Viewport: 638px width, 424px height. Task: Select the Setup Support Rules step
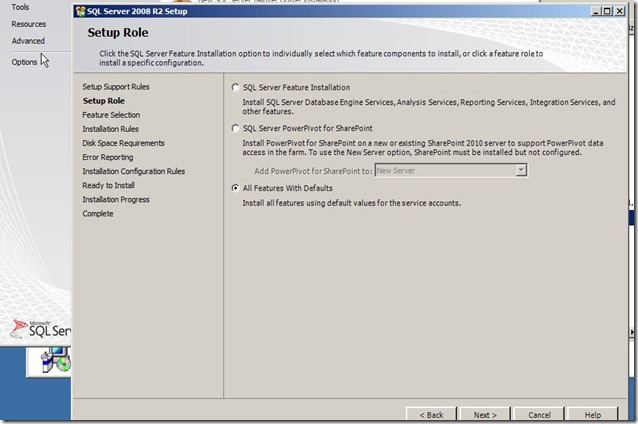116,87
